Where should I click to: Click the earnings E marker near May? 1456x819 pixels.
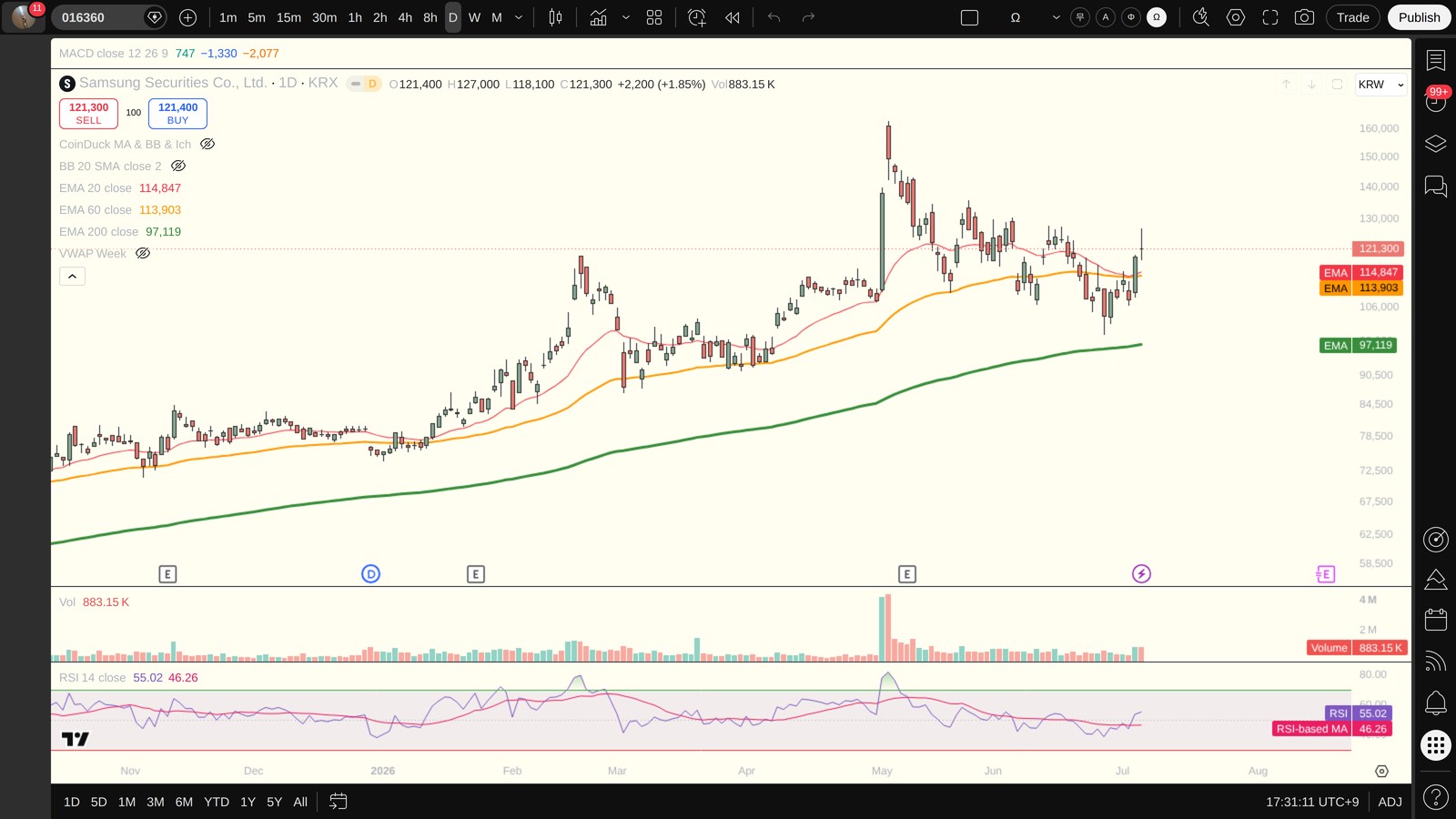click(x=906, y=573)
